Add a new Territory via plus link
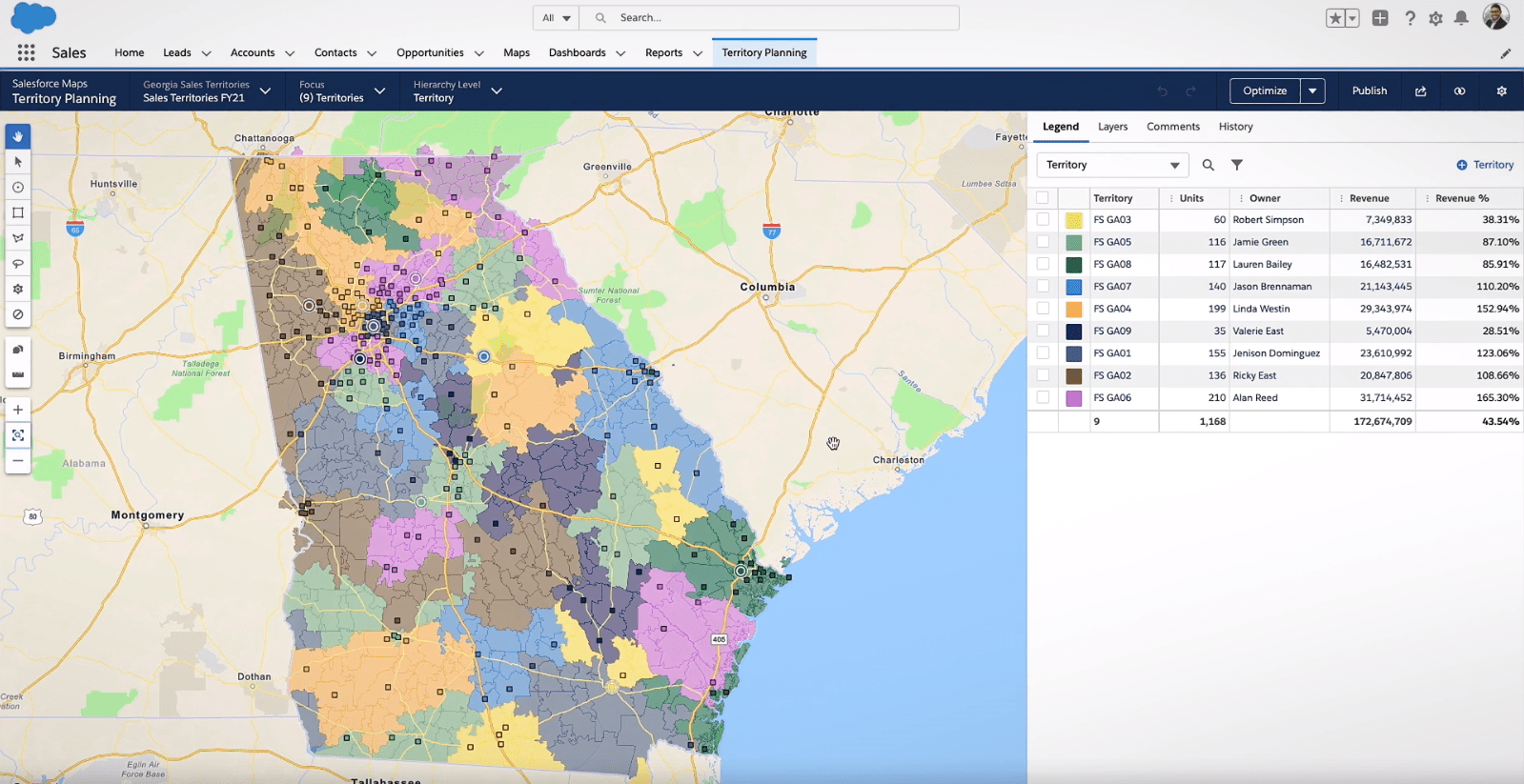 point(1485,165)
